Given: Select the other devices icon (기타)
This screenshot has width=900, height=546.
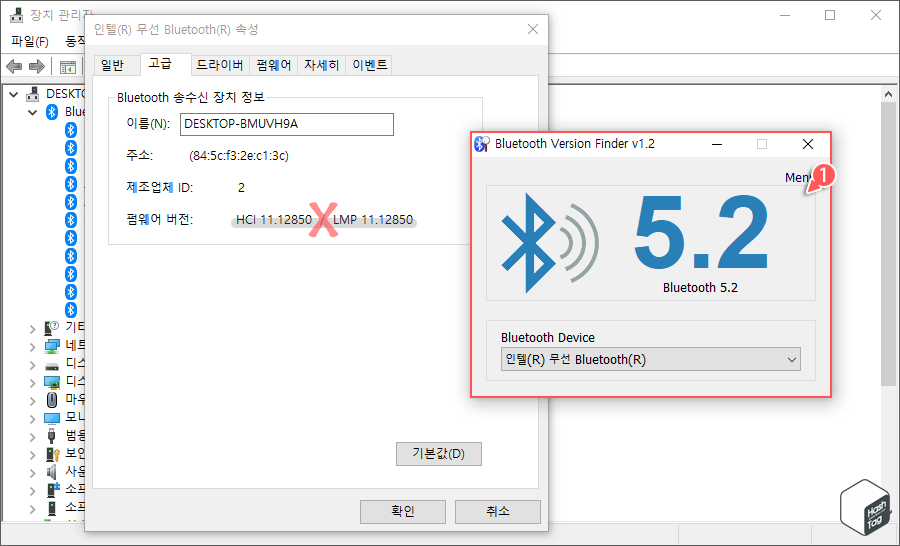Looking at the screenshot, I should click(x=52, y=328).
